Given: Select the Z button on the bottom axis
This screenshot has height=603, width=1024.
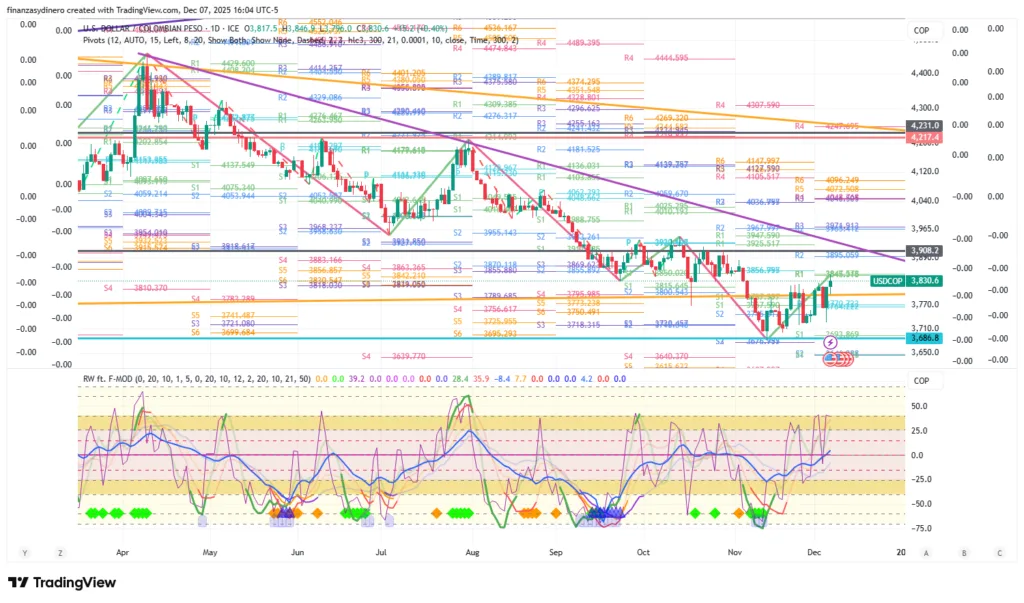Looking at the screenshot, I should (x=60, y=552).
